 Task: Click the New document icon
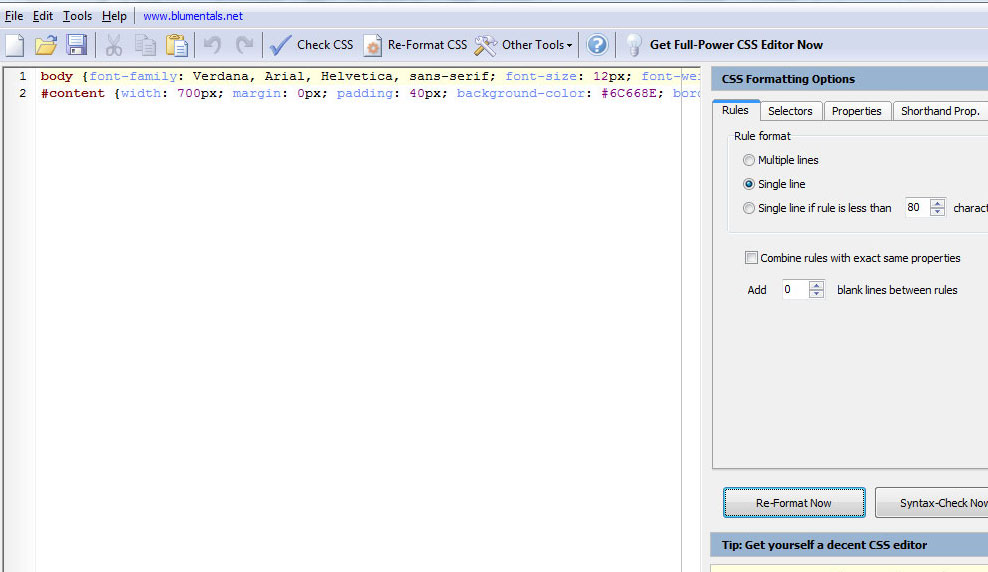click(15, 45)
